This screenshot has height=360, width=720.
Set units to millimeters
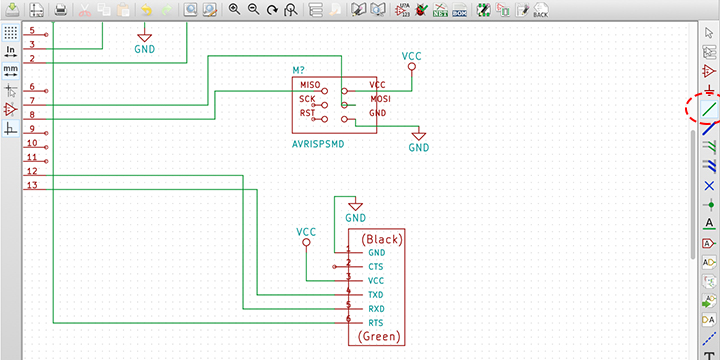(x=11, y=71)
